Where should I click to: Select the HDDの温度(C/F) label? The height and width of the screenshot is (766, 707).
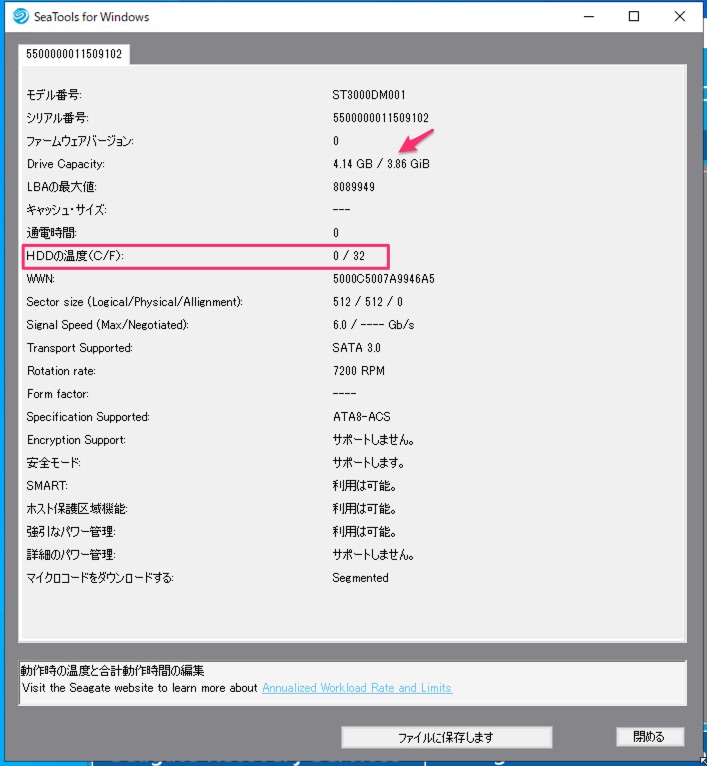tap(75, 256)
